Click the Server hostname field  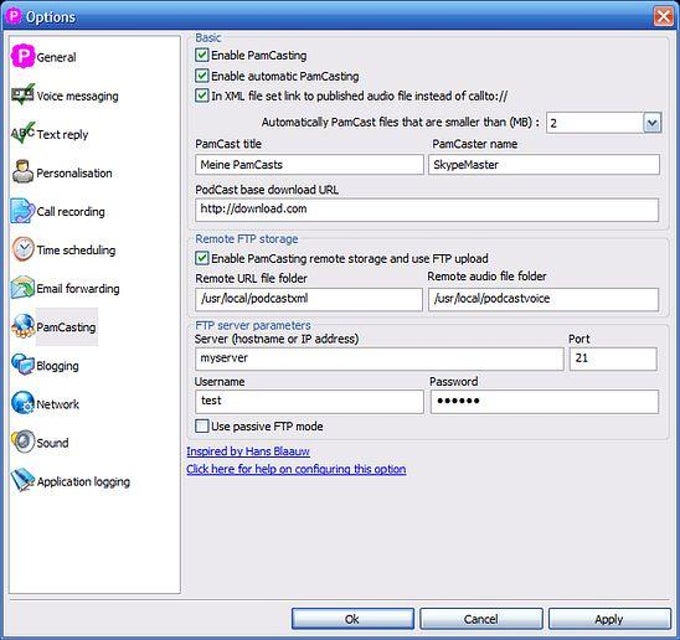[x=379, y=359]
